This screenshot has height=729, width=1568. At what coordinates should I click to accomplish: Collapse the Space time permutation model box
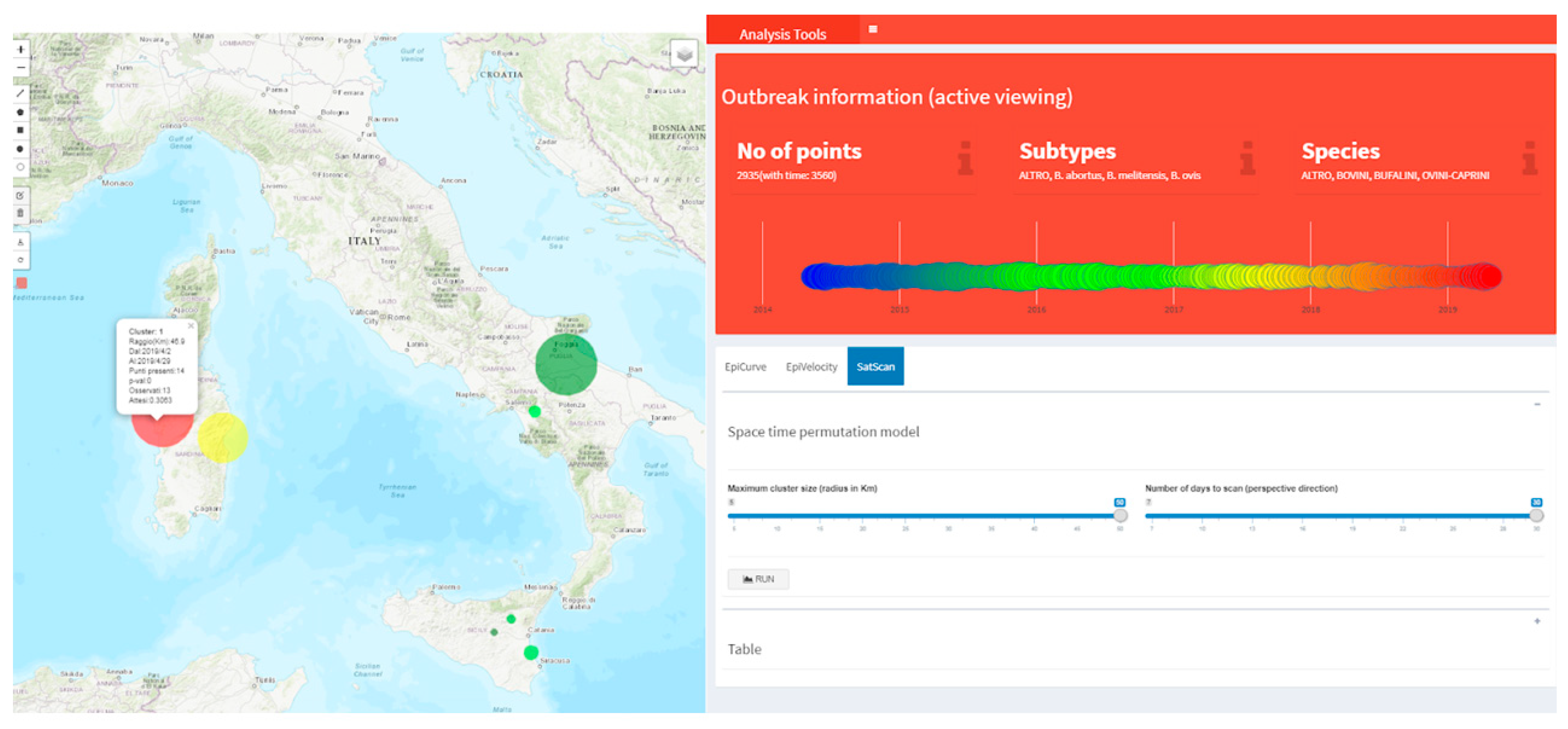point(1537,404)
